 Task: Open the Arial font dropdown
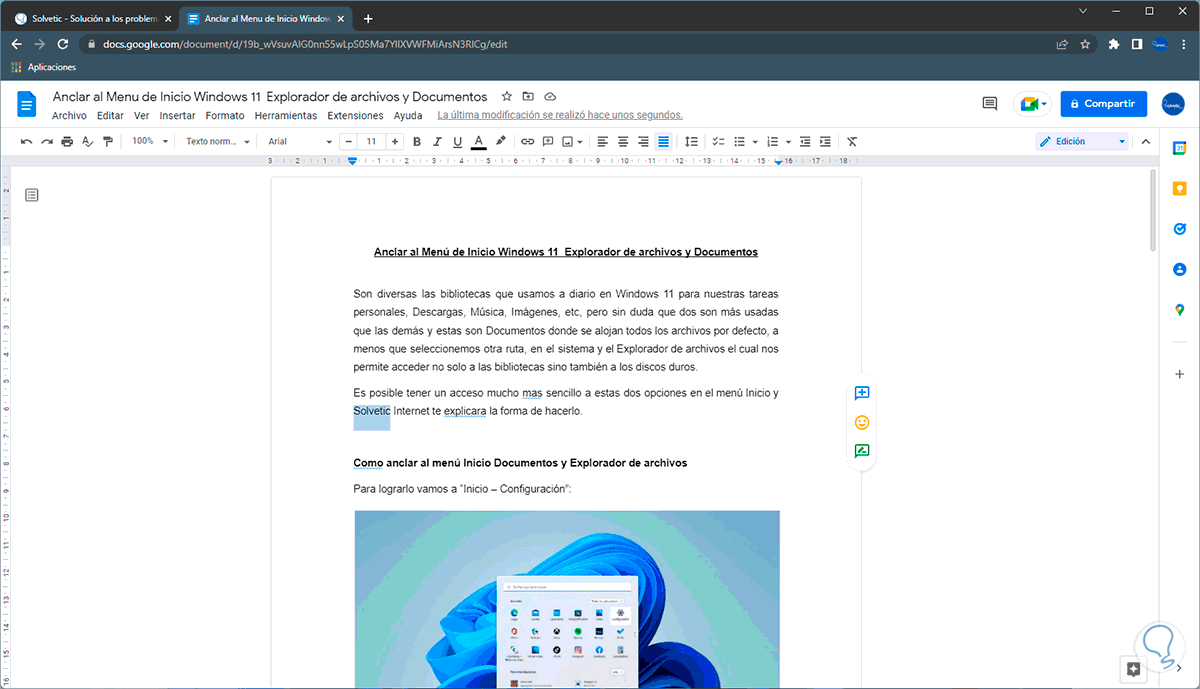pos(300,142)
